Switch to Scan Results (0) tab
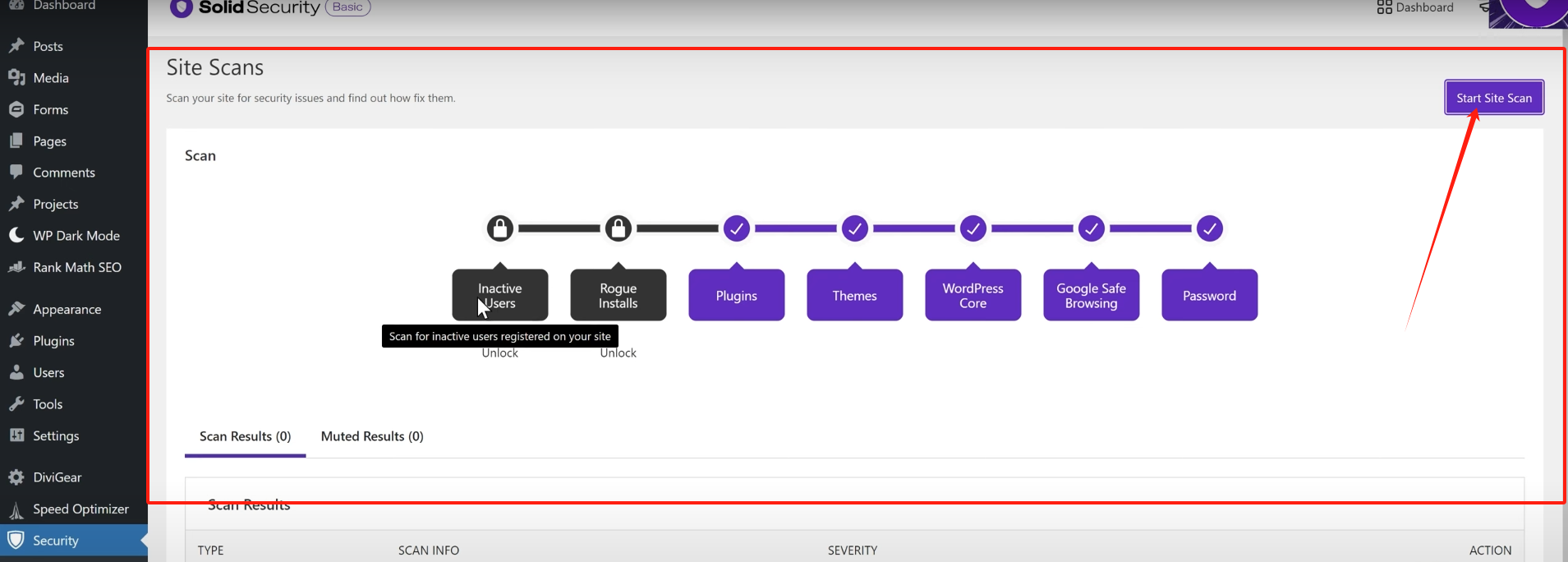The width and height of the screenshot is (1568, 562). click(246, 436)
